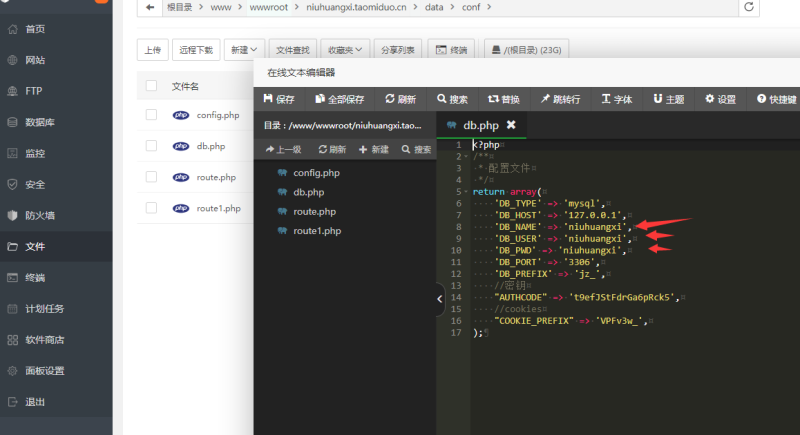
Task: Go to www in the breadcrumb
Action: (x=221, y=7)
